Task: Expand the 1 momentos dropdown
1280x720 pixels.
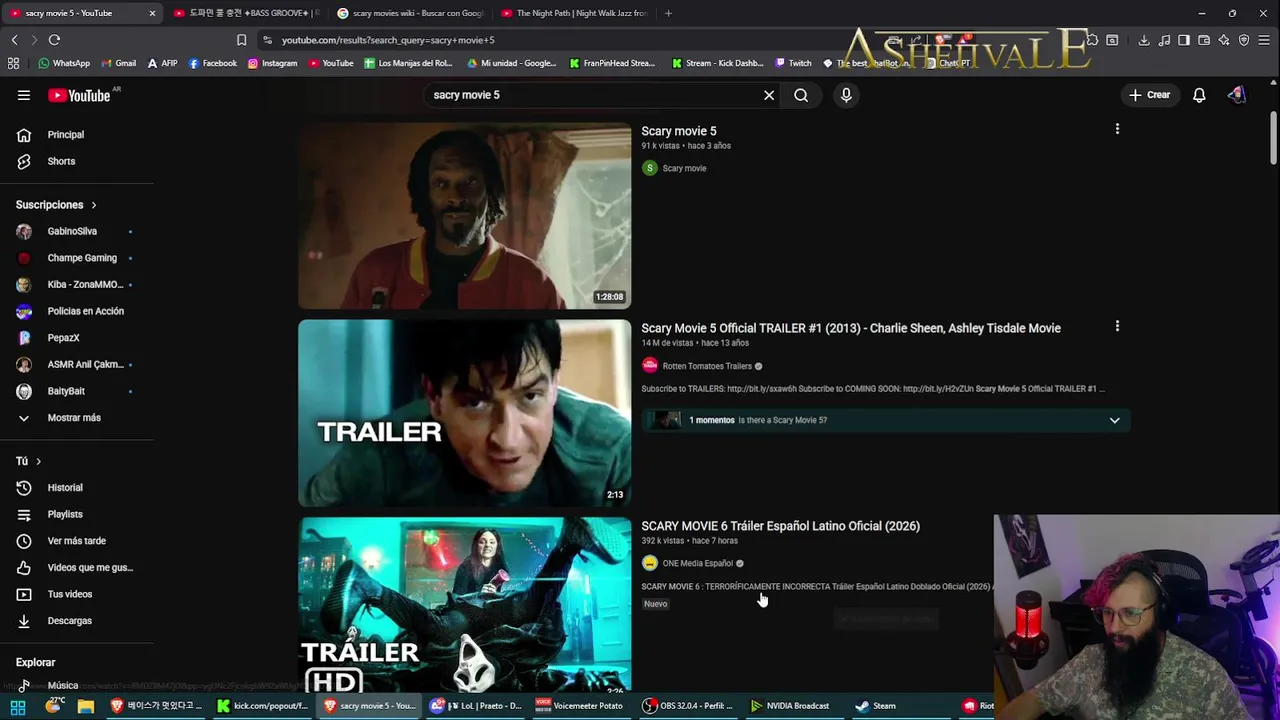Action: tap(1114, 420)
